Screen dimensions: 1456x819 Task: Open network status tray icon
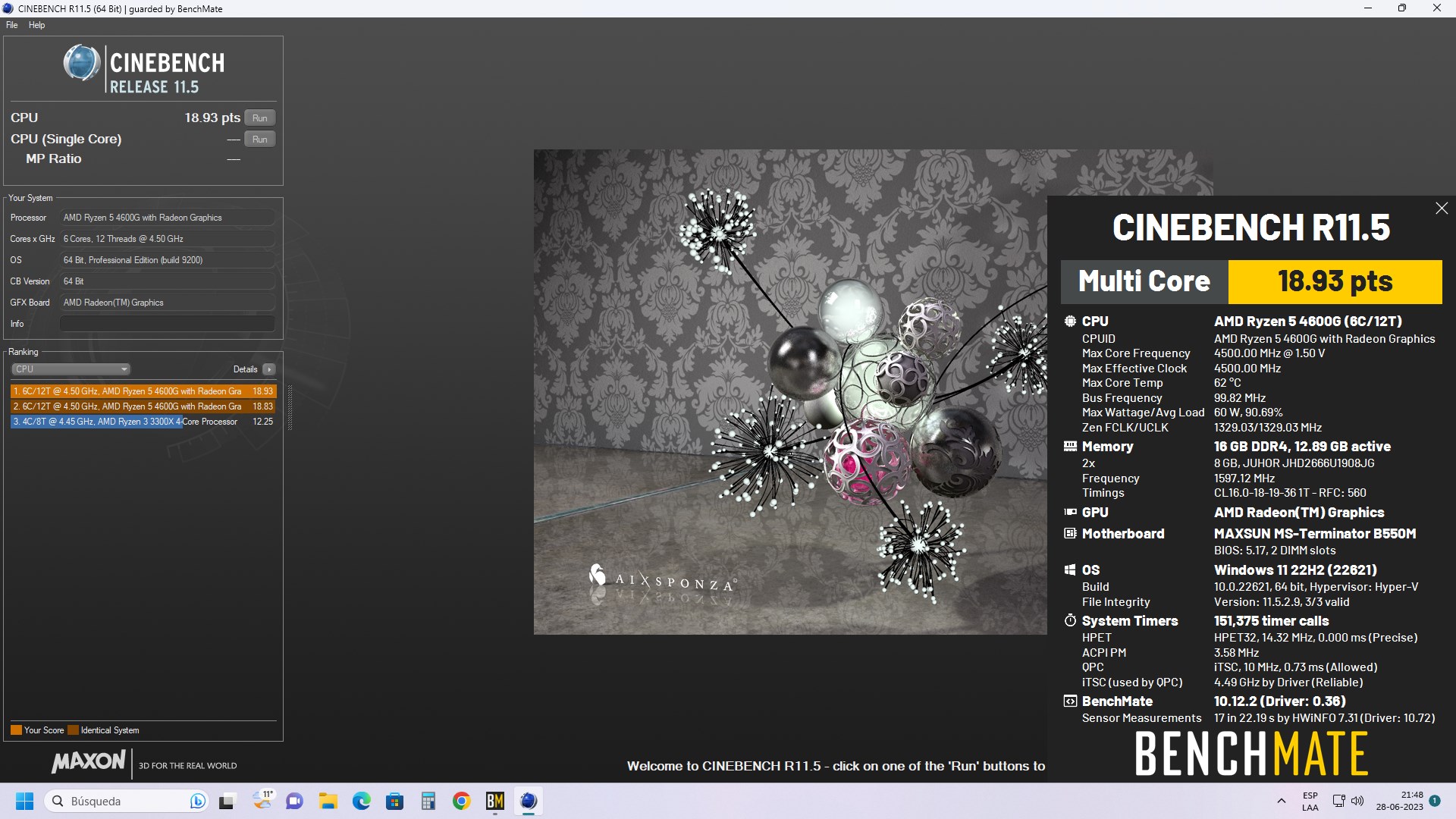click(1339, 801)
